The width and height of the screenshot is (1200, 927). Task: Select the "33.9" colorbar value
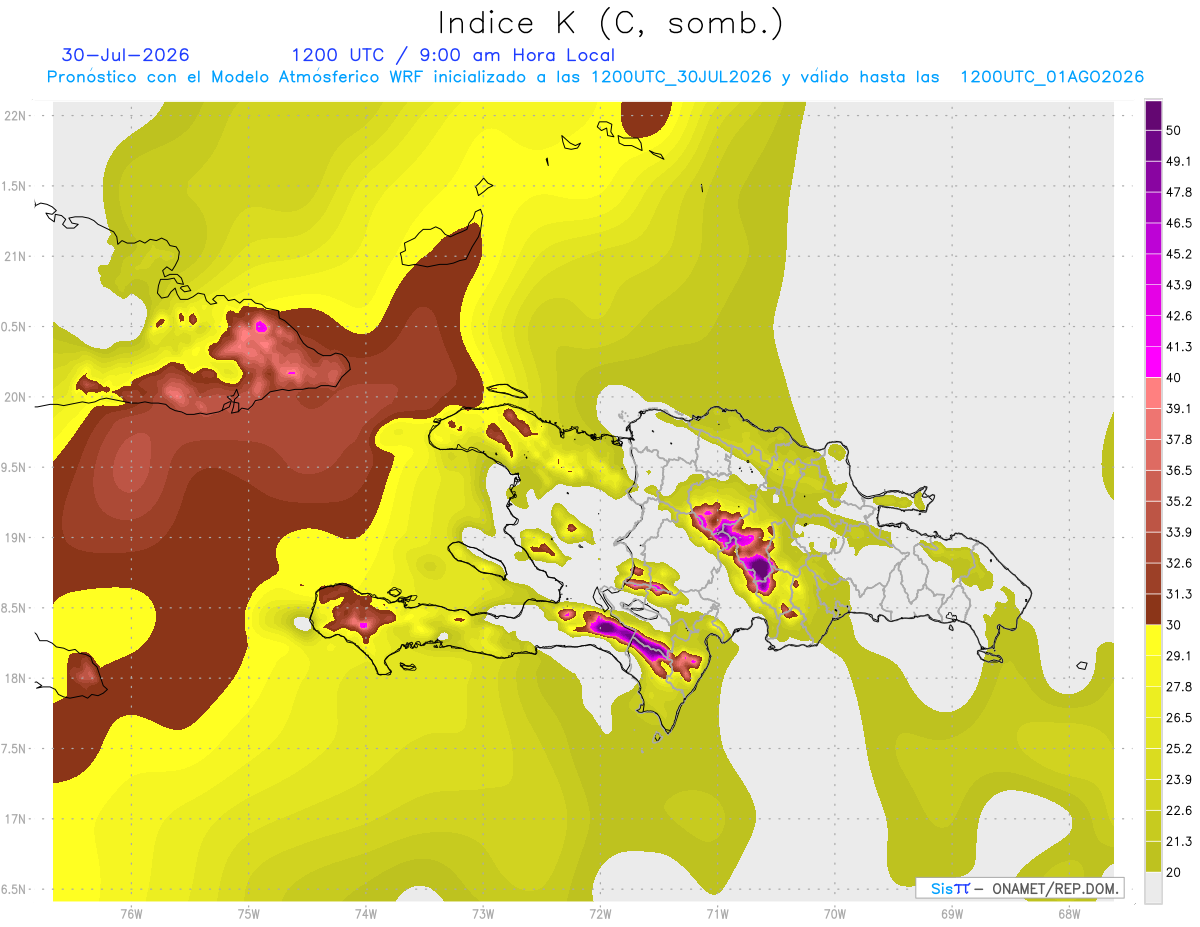pyautogui.click(x=1178, y=532)
